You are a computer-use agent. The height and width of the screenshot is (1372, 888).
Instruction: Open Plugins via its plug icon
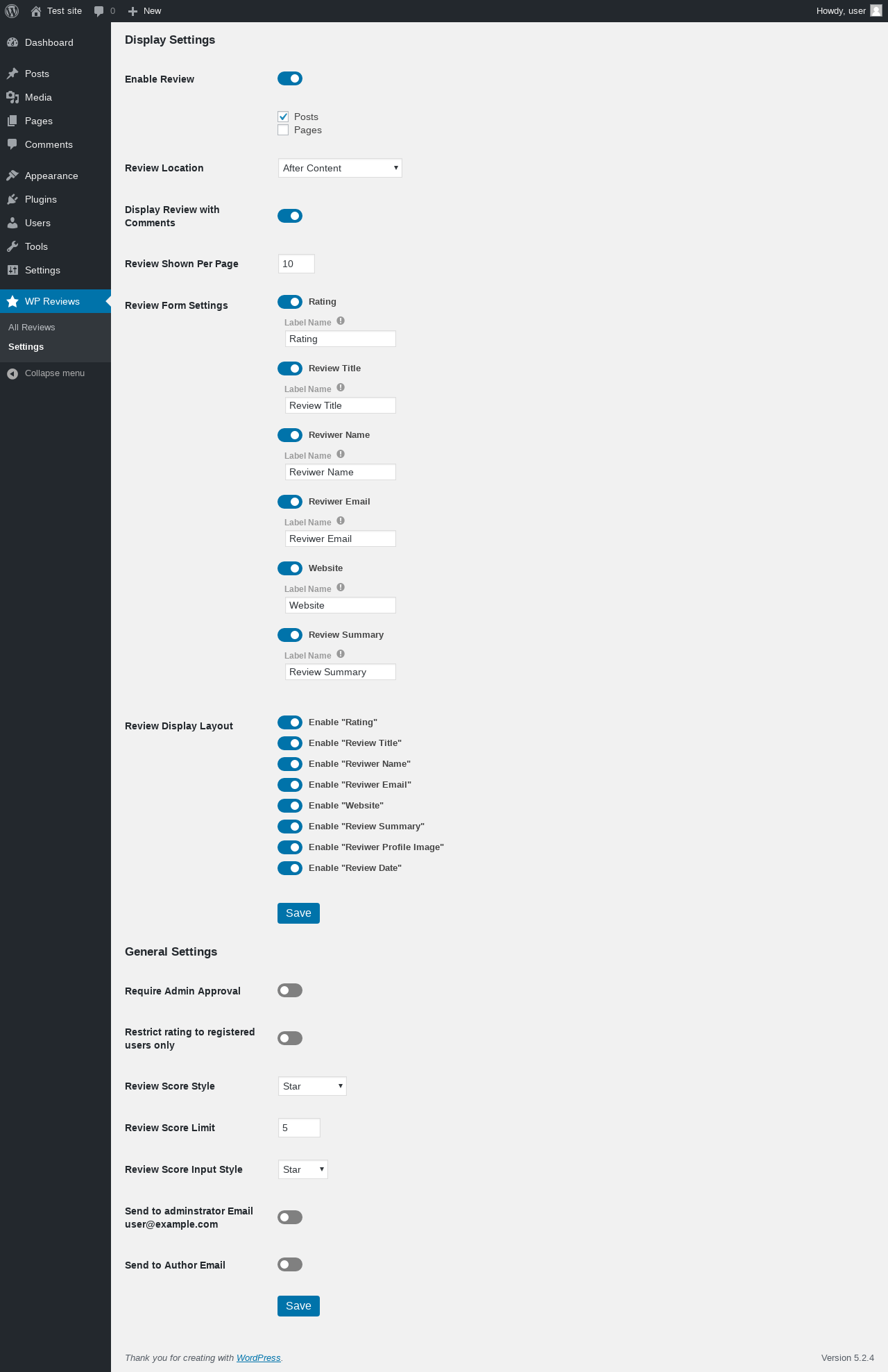point(12,199)
